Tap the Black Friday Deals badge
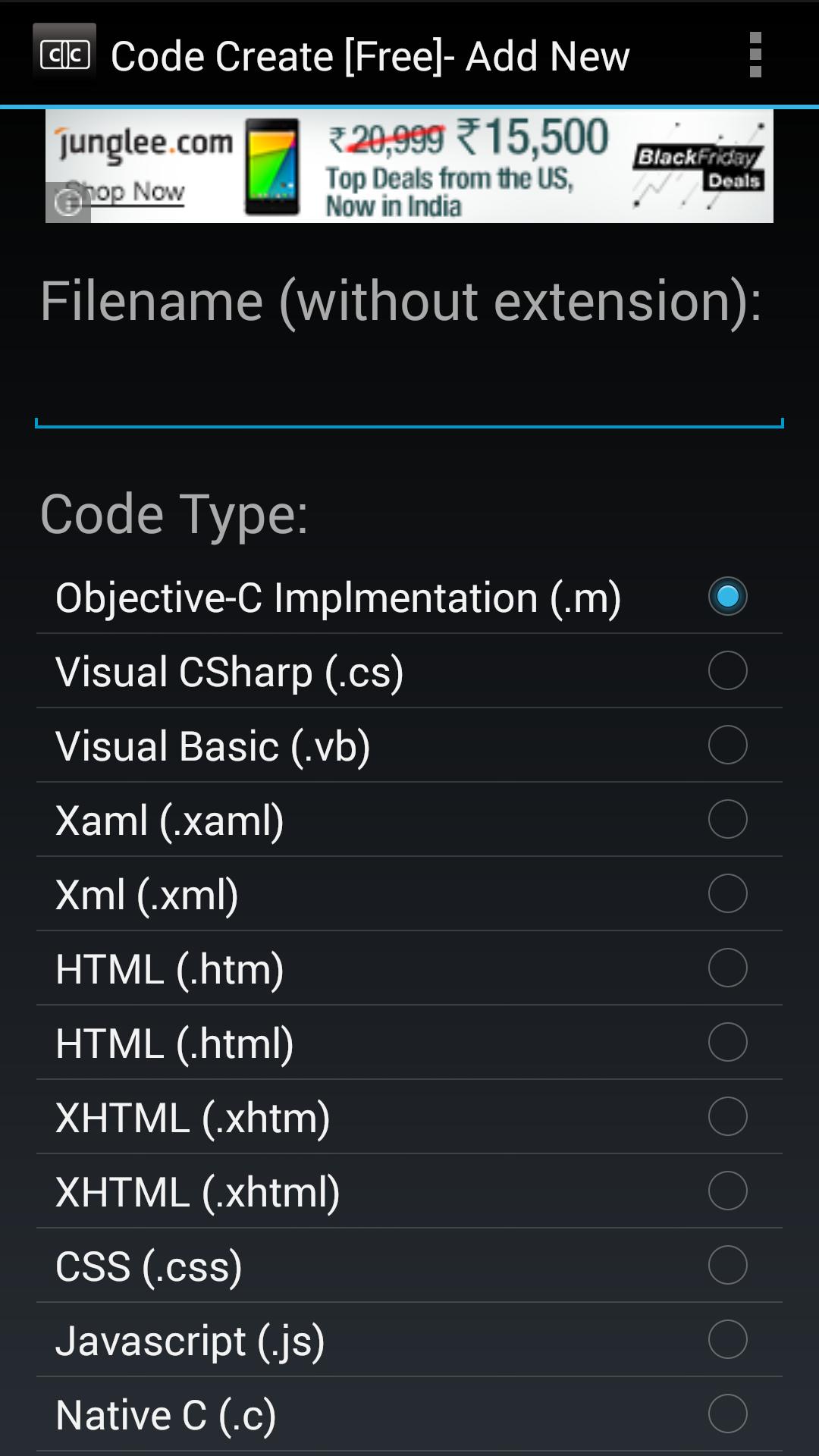 [x=696, y=165]
